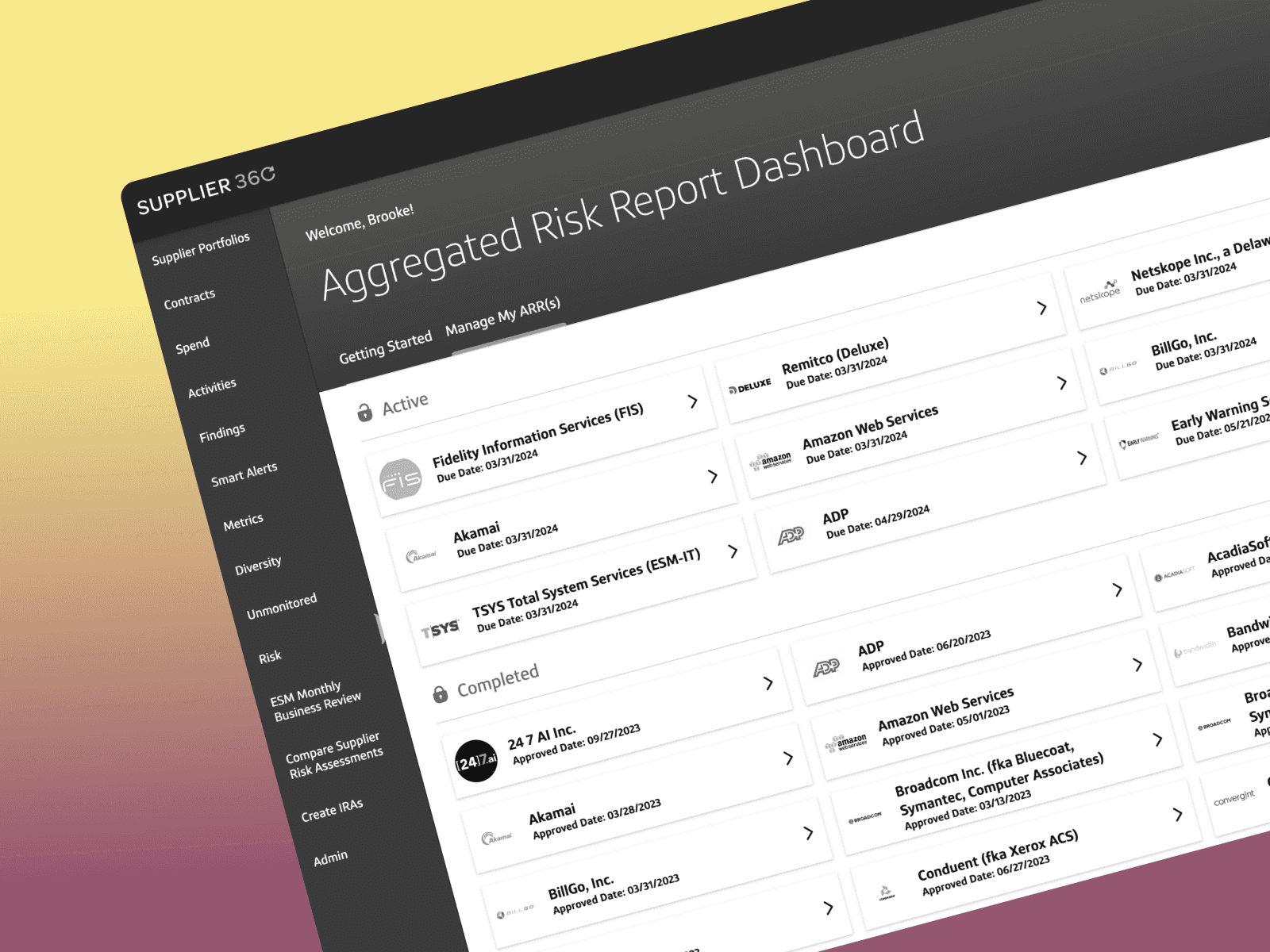
Task: Open the Spend sidebar item
Action: point(193,347)
